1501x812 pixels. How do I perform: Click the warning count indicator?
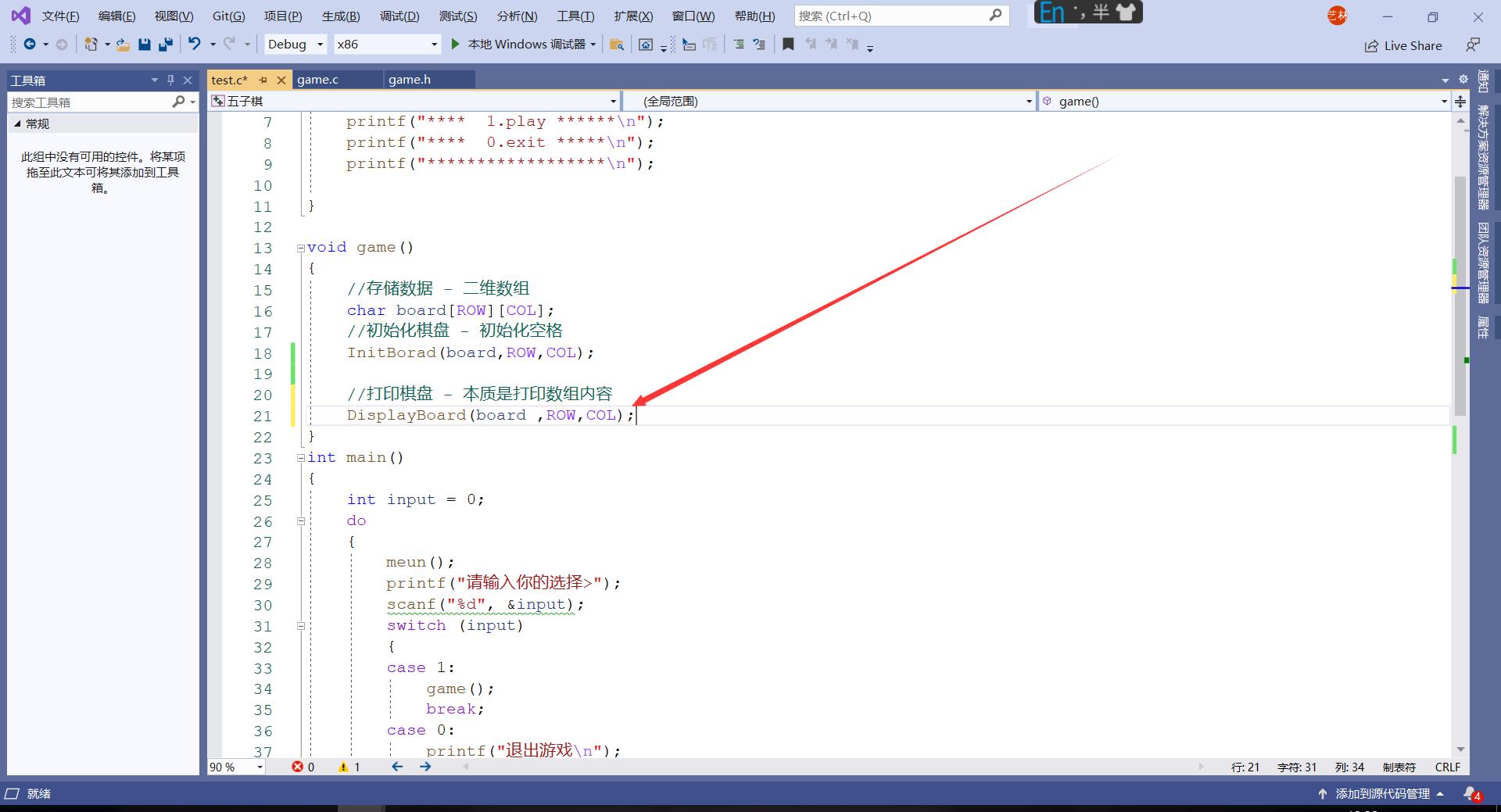pos(349,767)
